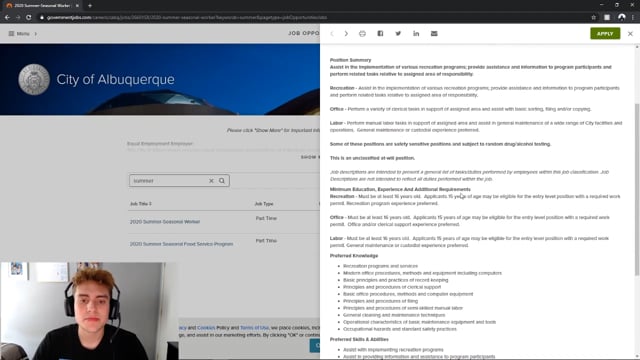
Task: Reload the page in browser
Action: point(29,17)
